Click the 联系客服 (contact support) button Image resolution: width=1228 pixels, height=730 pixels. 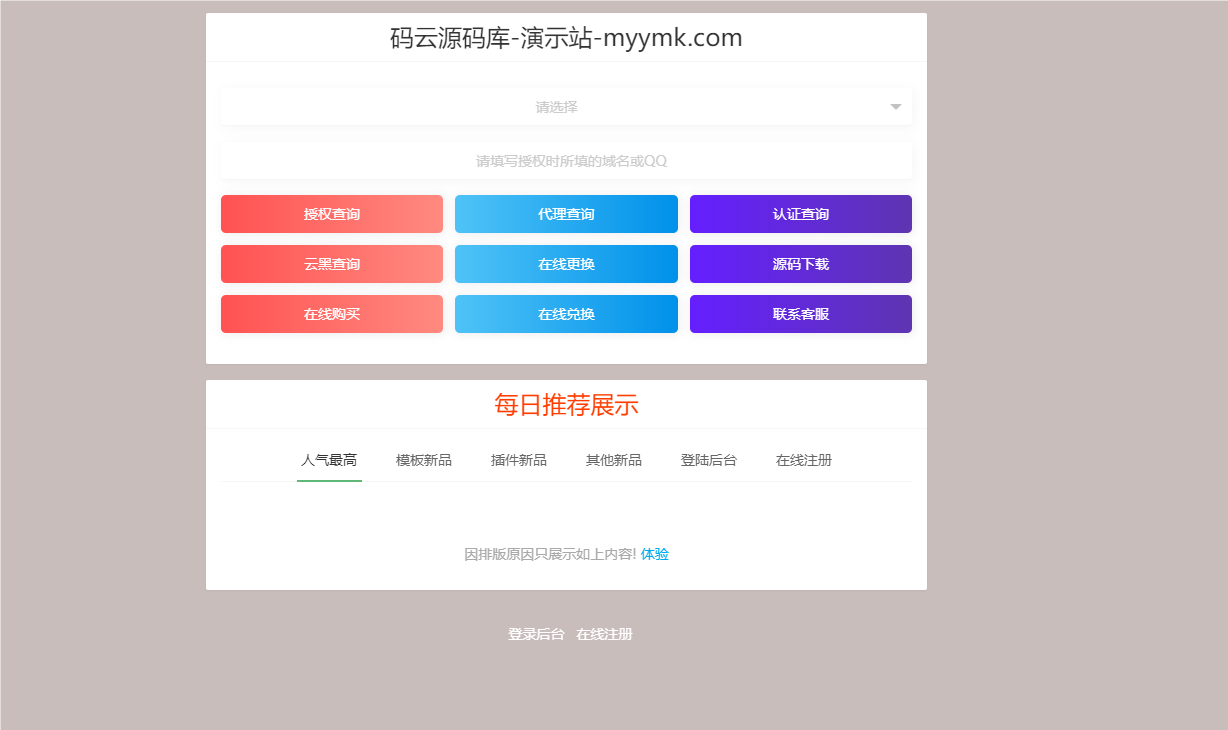click(800, 313)
